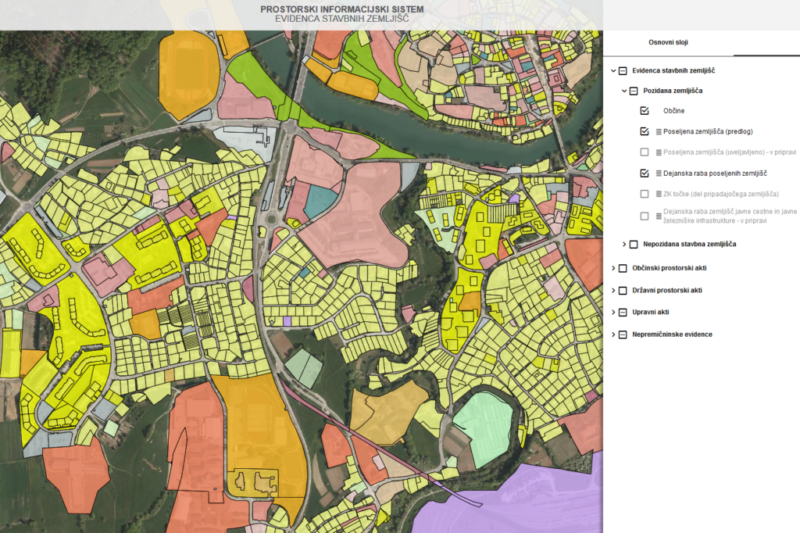The width and height of the screenshot is (800, 533).
Task: Click the Občinski prostorski akti label
Action: [669, 268]
